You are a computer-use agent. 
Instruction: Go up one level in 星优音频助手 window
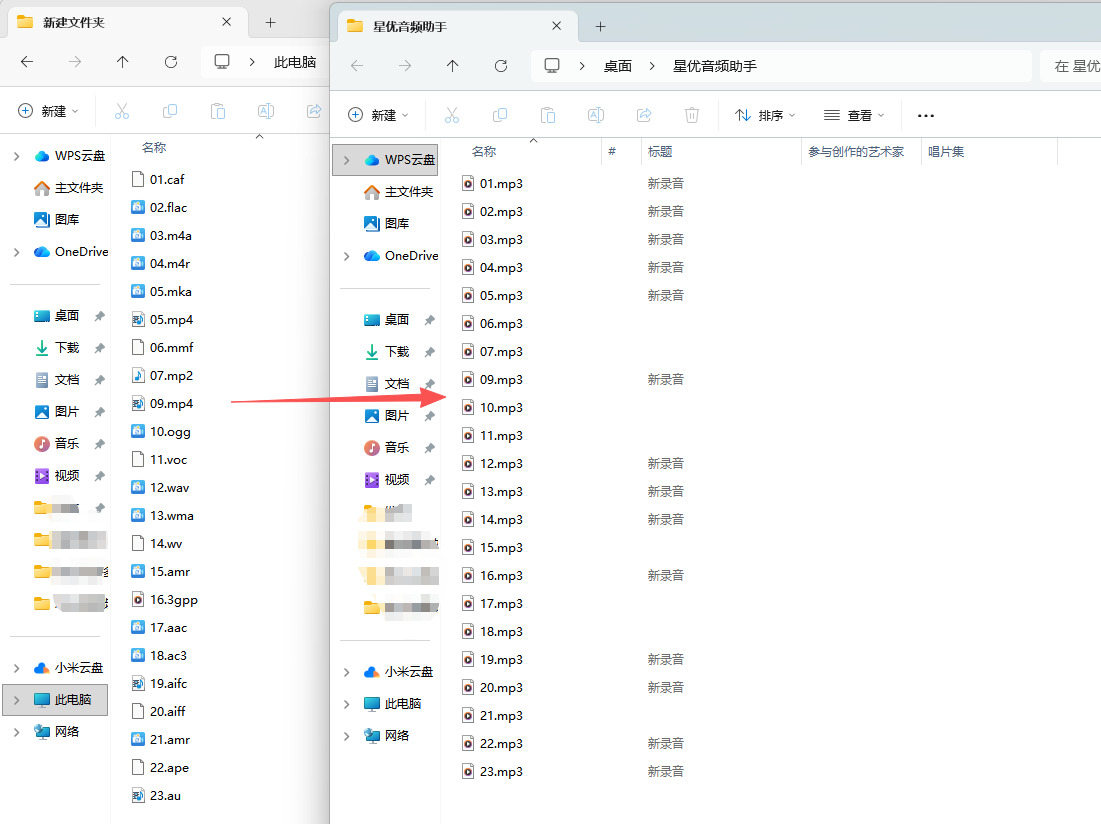pos(452,66)
